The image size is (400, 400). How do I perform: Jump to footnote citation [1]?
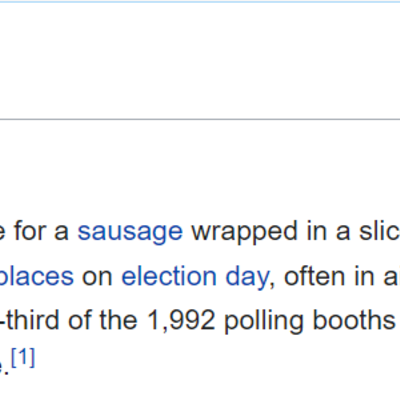click(x=23, y=357)
